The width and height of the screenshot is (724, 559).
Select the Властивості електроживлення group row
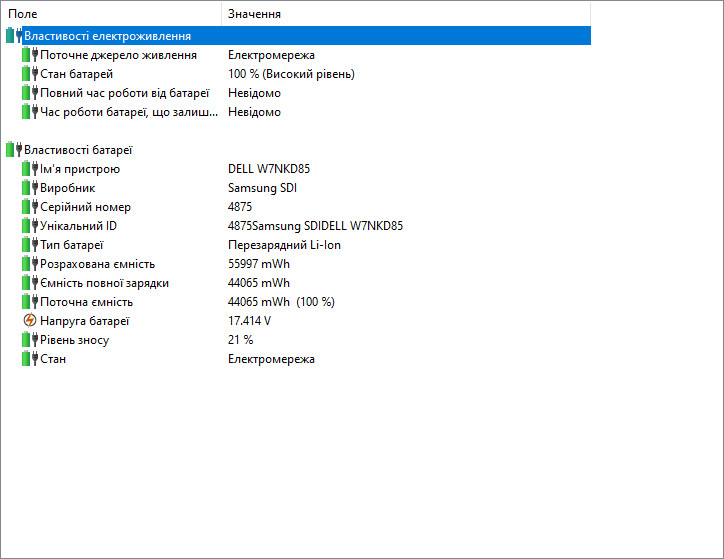pos(107,36)
